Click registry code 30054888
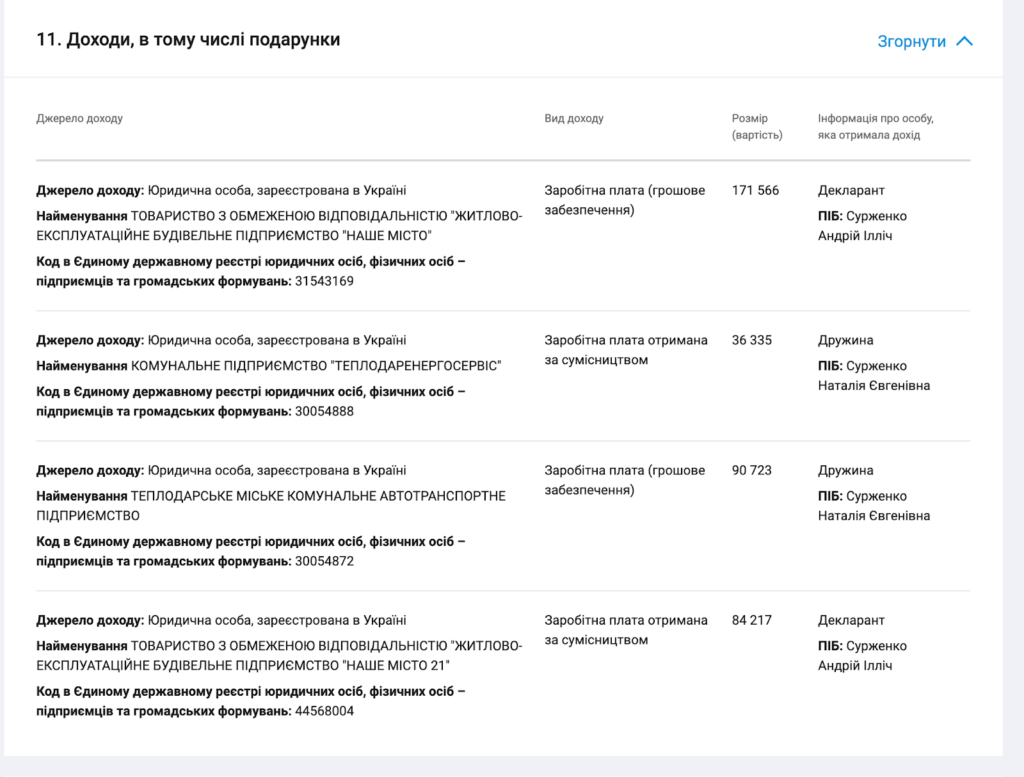 (x=324, y=411)
